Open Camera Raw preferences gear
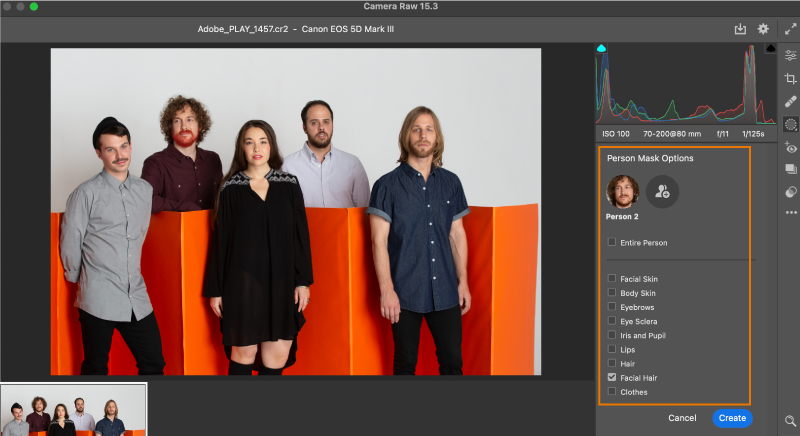 click(x=763, y=29)
